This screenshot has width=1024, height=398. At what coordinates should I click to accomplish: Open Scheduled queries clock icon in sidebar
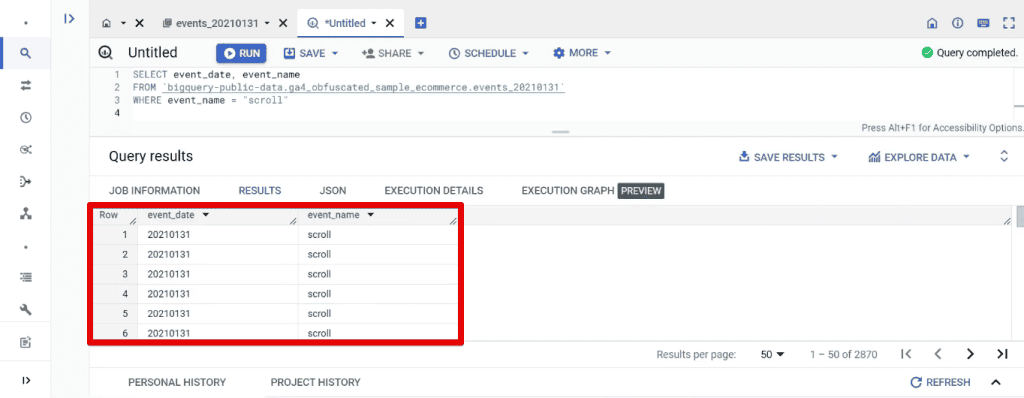tap(25, 118)
